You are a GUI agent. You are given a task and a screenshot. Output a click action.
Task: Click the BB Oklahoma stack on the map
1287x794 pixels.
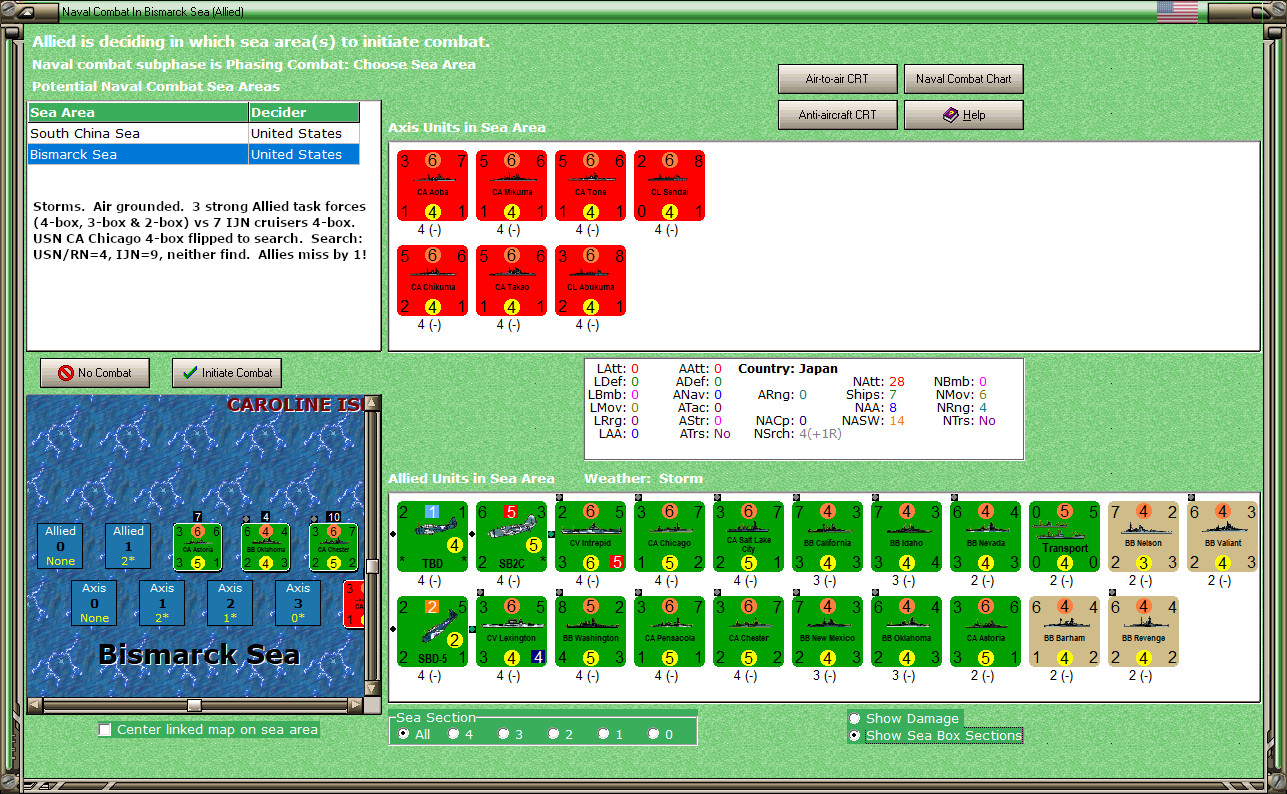tap(266, 547)
